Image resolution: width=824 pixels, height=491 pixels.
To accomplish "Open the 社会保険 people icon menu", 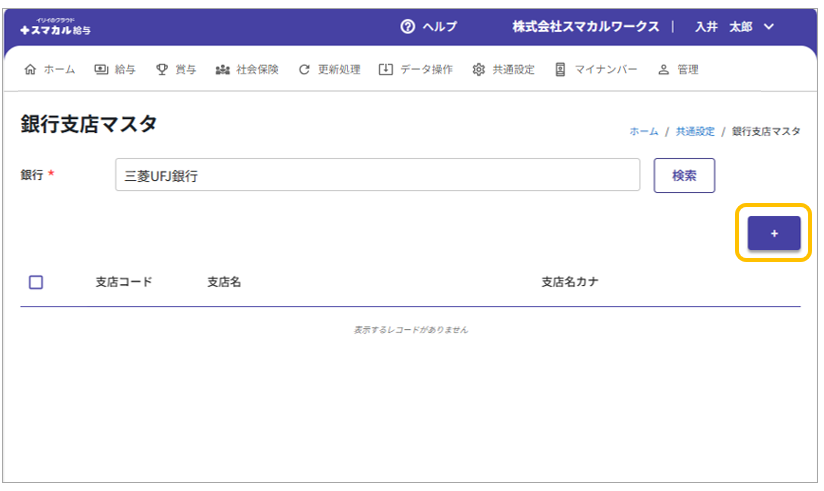I will [222, 70].
